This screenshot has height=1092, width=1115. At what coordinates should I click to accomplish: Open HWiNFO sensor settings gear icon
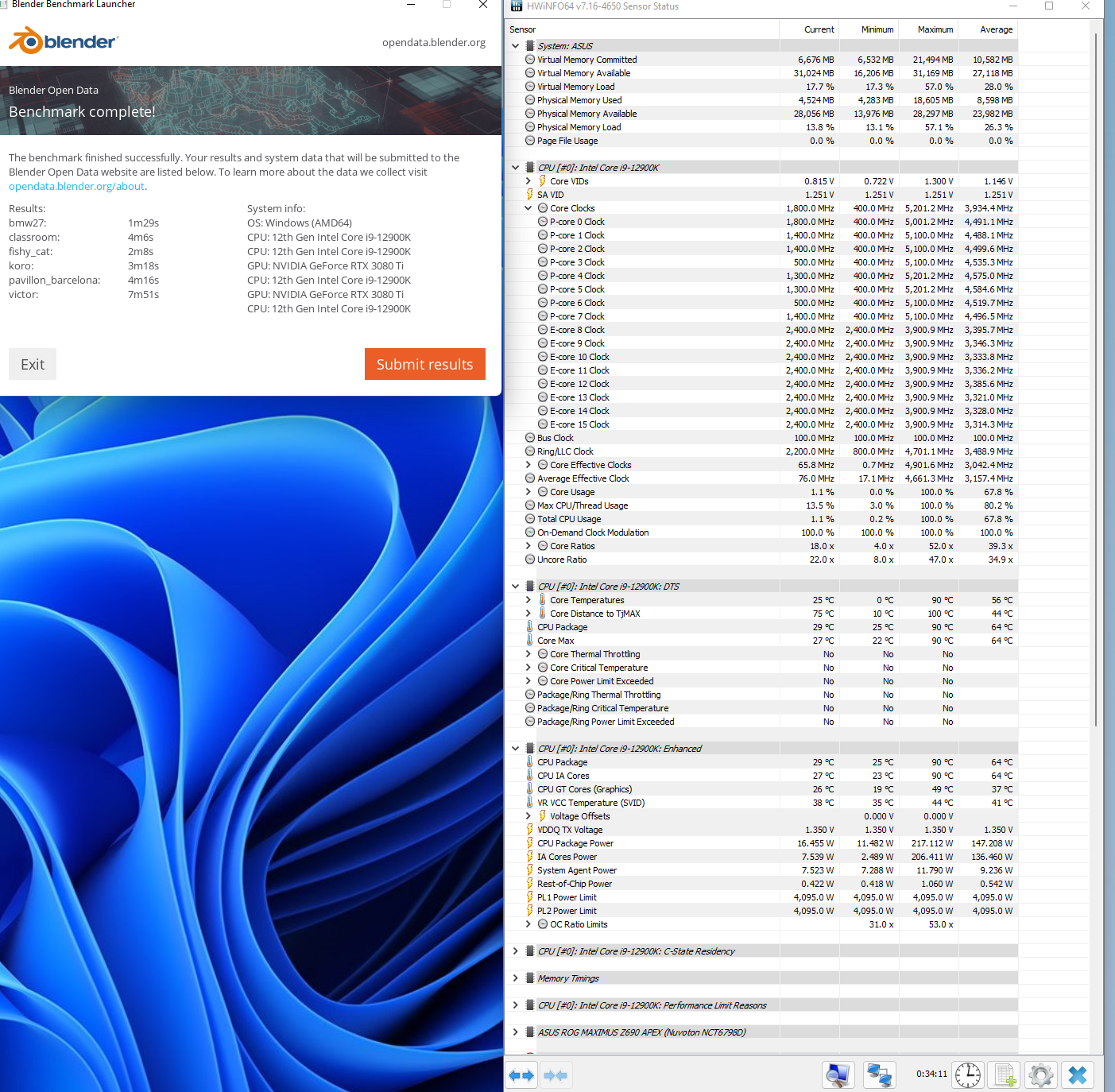pos(1041,1075)
